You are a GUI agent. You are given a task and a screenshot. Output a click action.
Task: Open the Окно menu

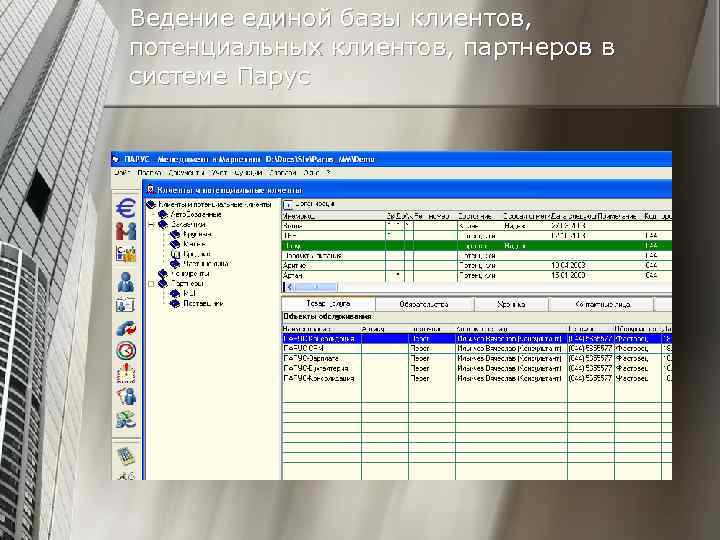pos(311,173)
